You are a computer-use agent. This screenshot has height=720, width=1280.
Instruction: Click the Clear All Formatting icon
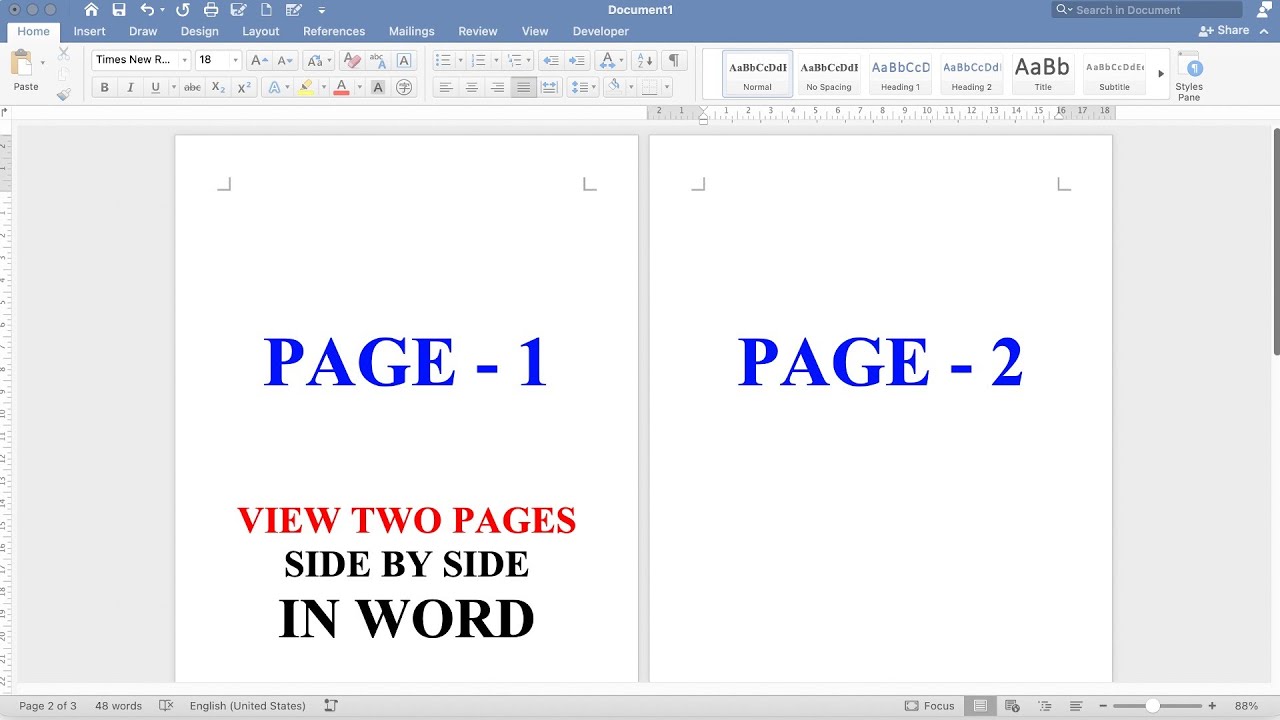click(x=351, y=60)
